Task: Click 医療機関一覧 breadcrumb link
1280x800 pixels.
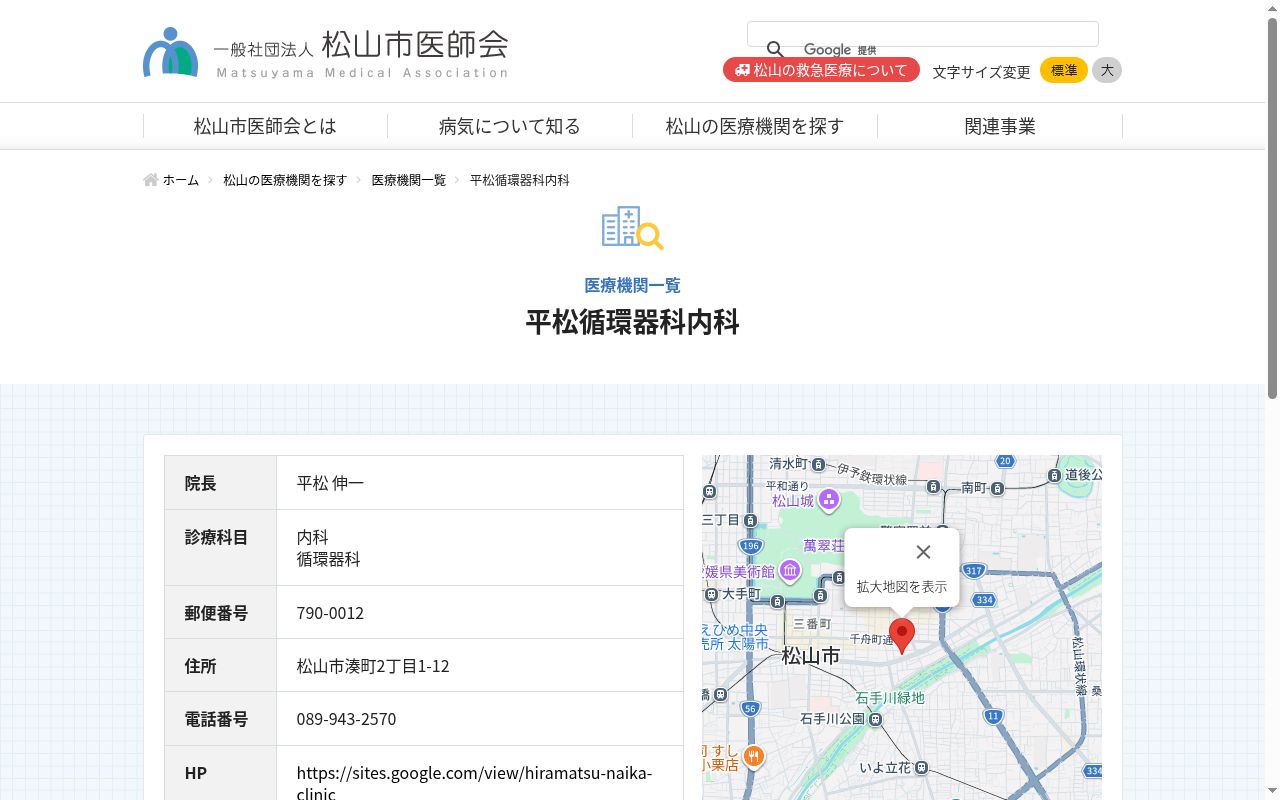Action: 409,180
